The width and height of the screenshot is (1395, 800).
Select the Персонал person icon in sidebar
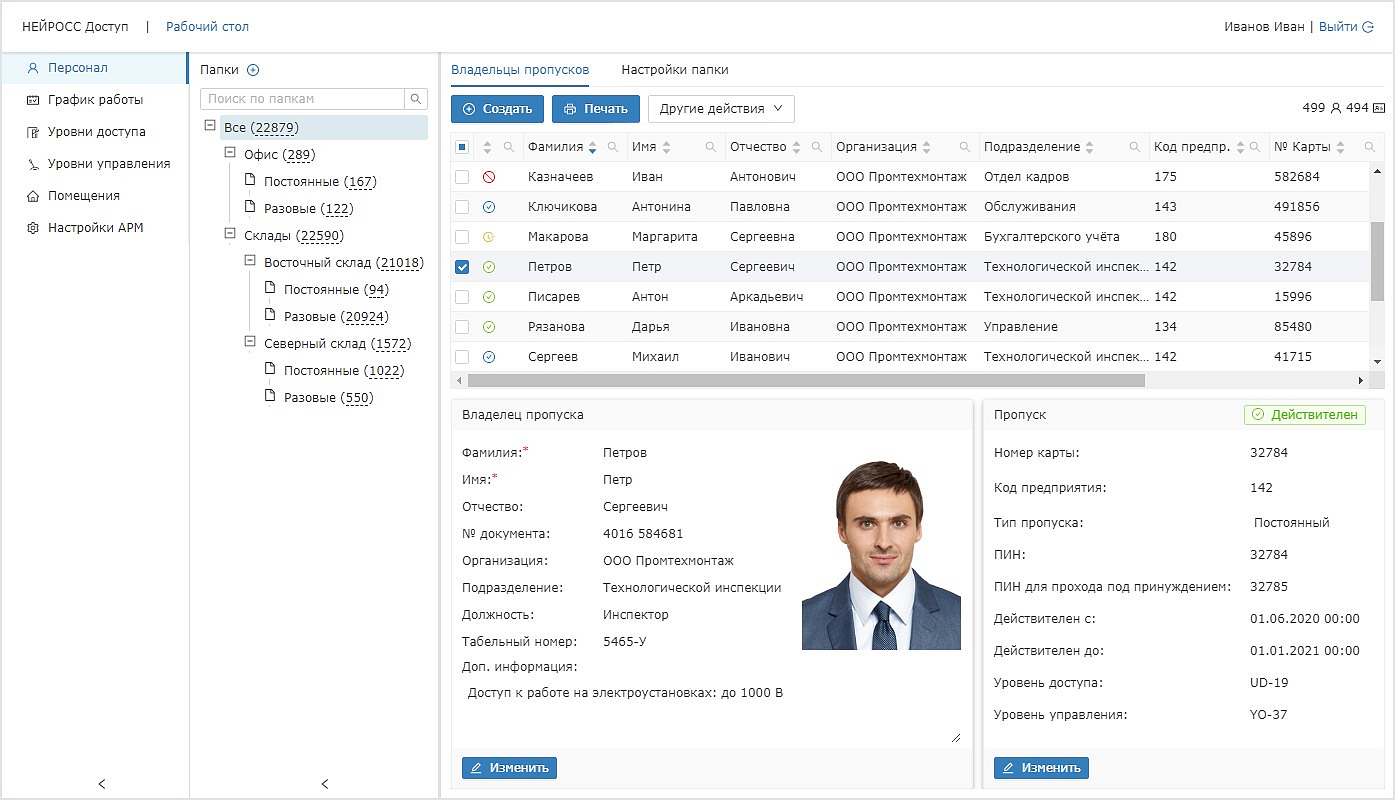tap(33, 68)
